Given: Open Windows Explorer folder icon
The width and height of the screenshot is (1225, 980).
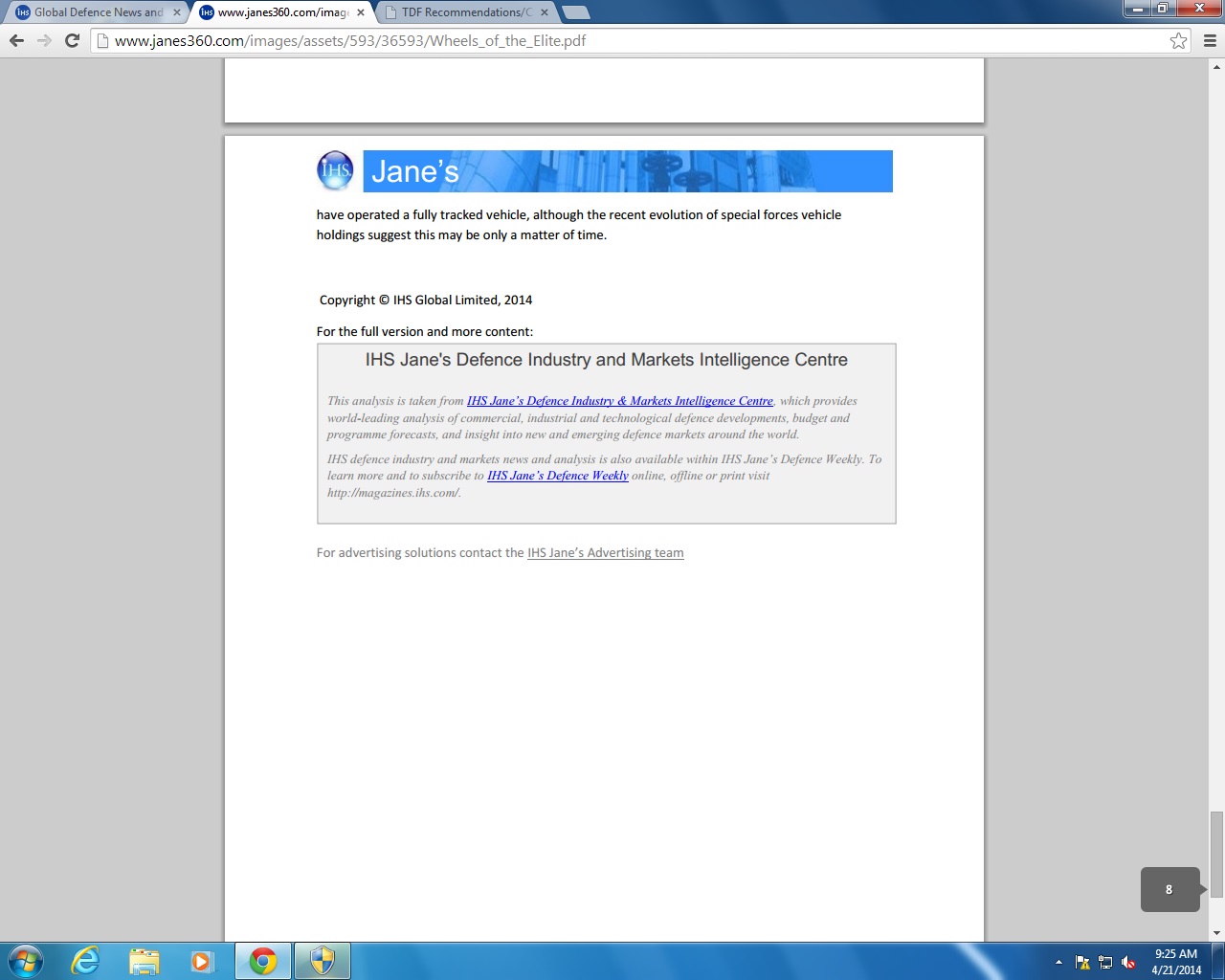Looking at the screenshot, I should point(145,961).
